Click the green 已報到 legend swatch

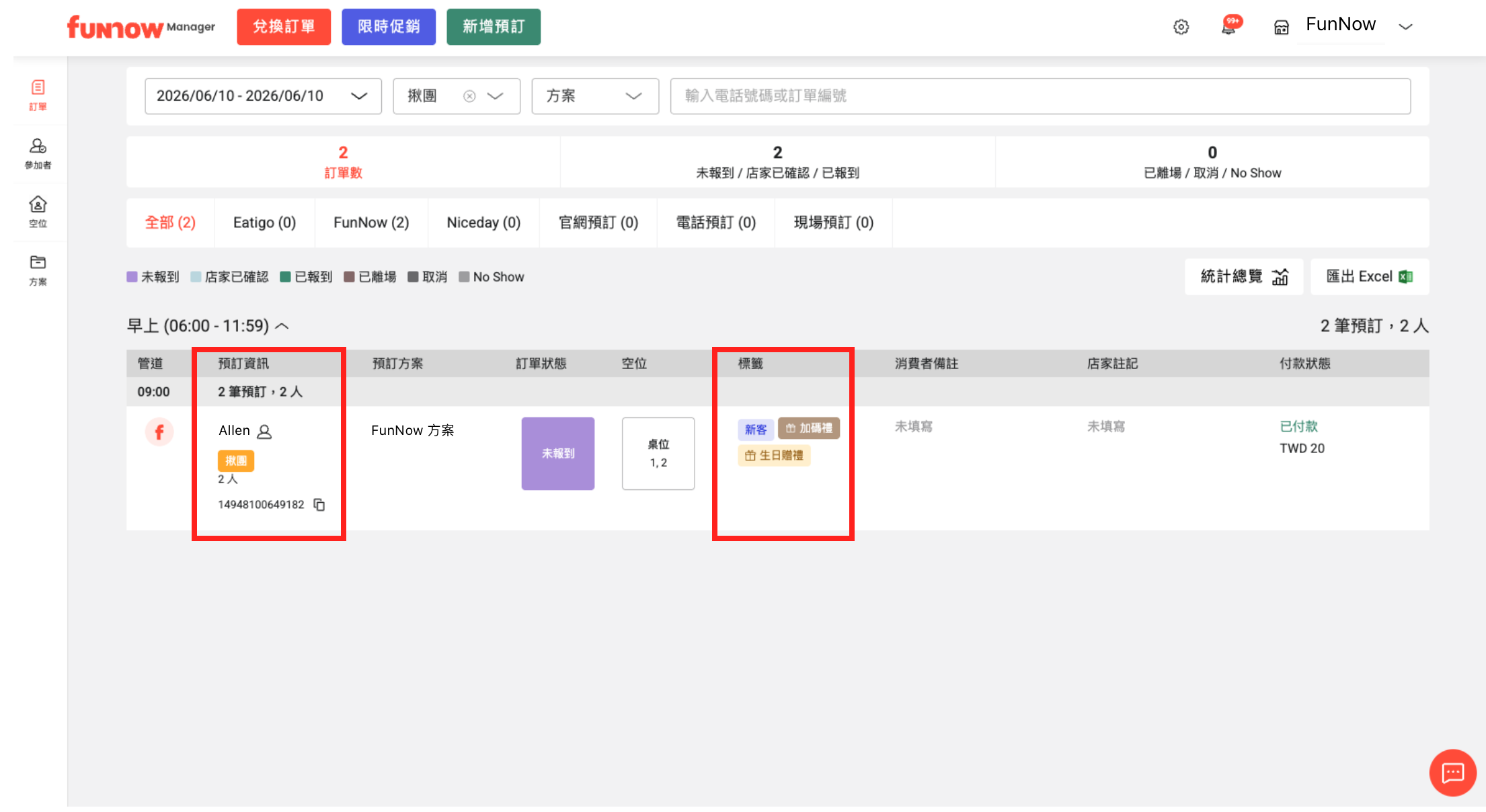[285, 277]
